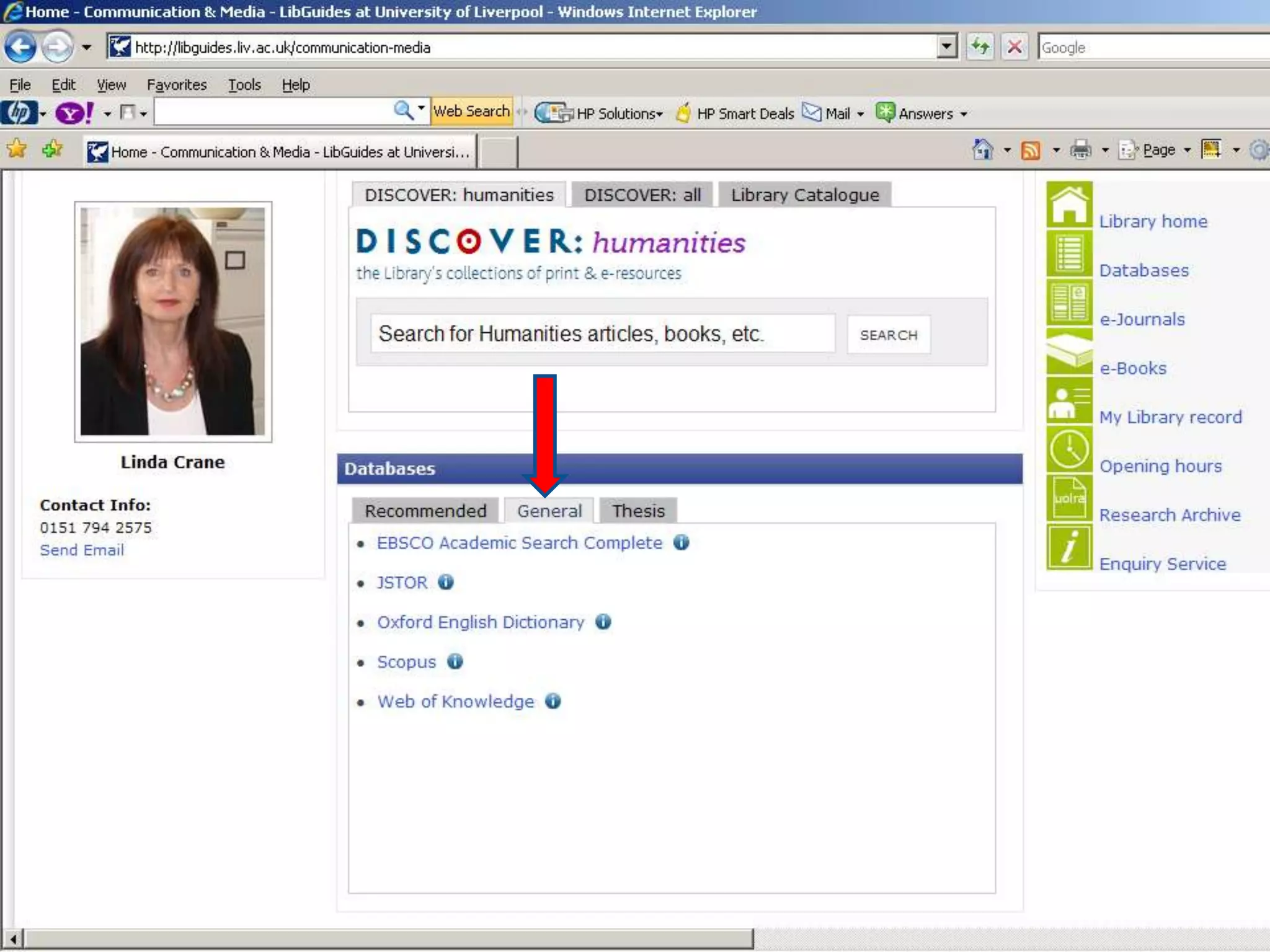The image size is (1270, 952).
Task: Open the Favorites menu
Action: click(176, 84)
